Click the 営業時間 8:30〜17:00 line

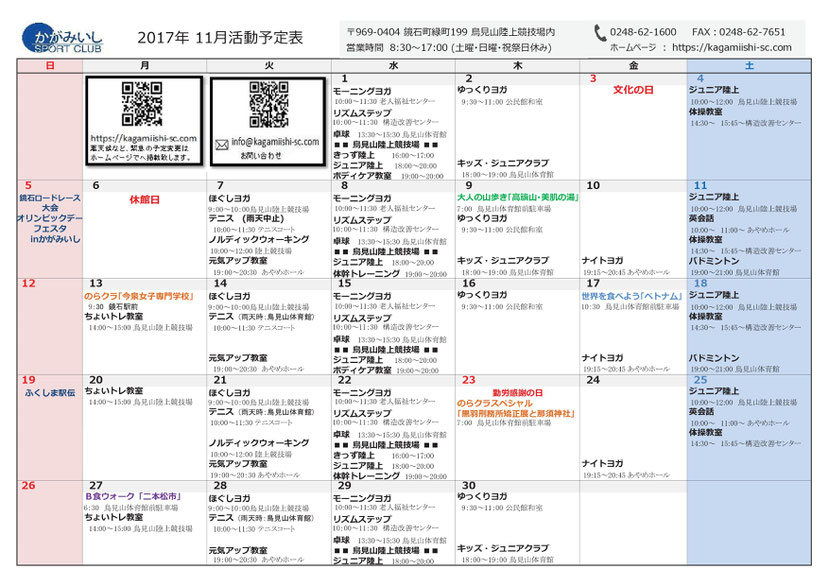click(x=449, y=48)
